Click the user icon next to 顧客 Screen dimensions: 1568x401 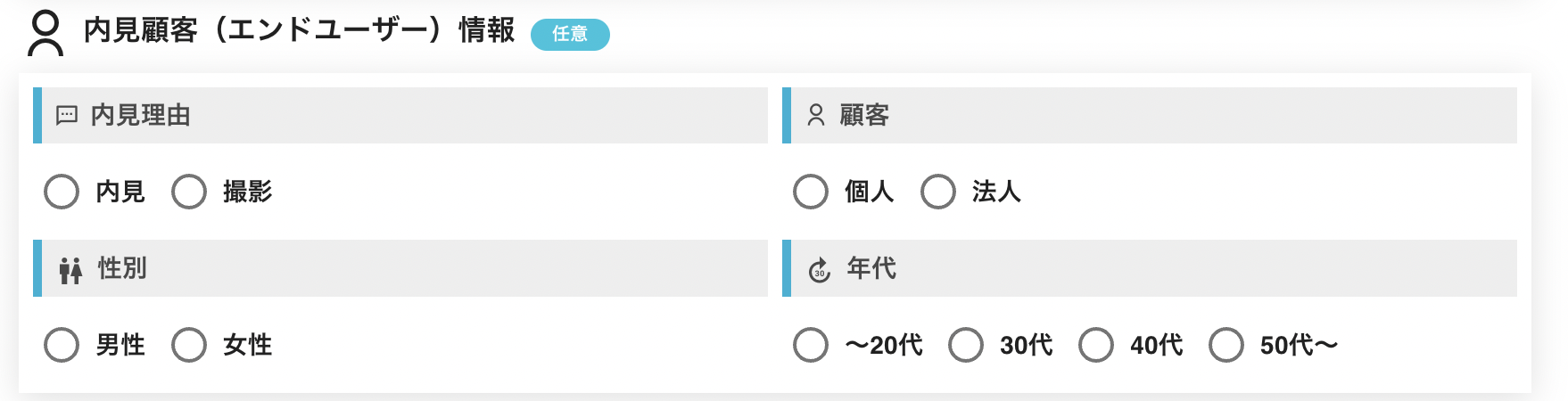coord(816,116)
